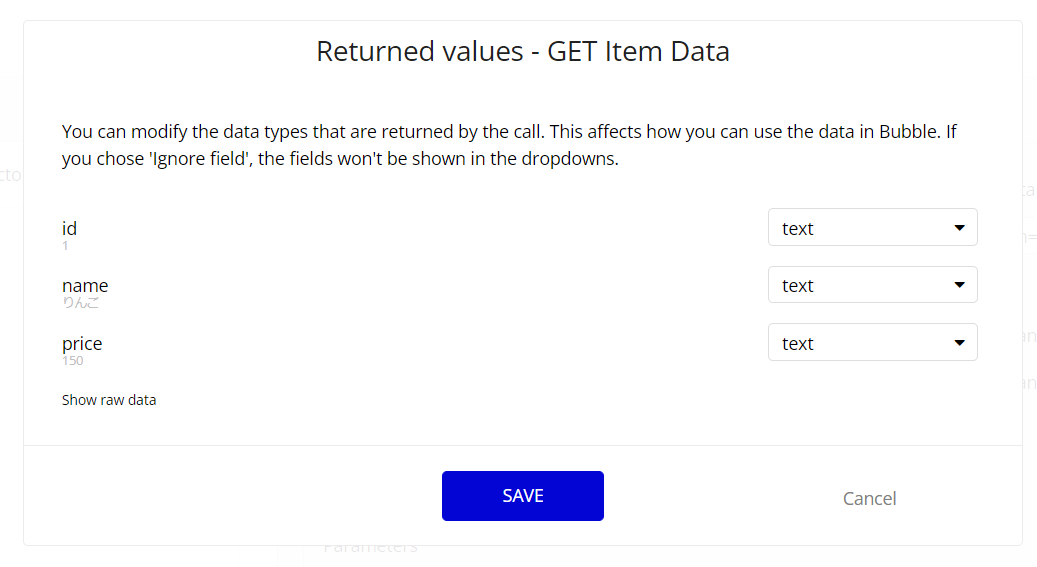The image size is (1037, 567).
Task: Click the arrow icon on id dropdown
Action: [959, 228]
